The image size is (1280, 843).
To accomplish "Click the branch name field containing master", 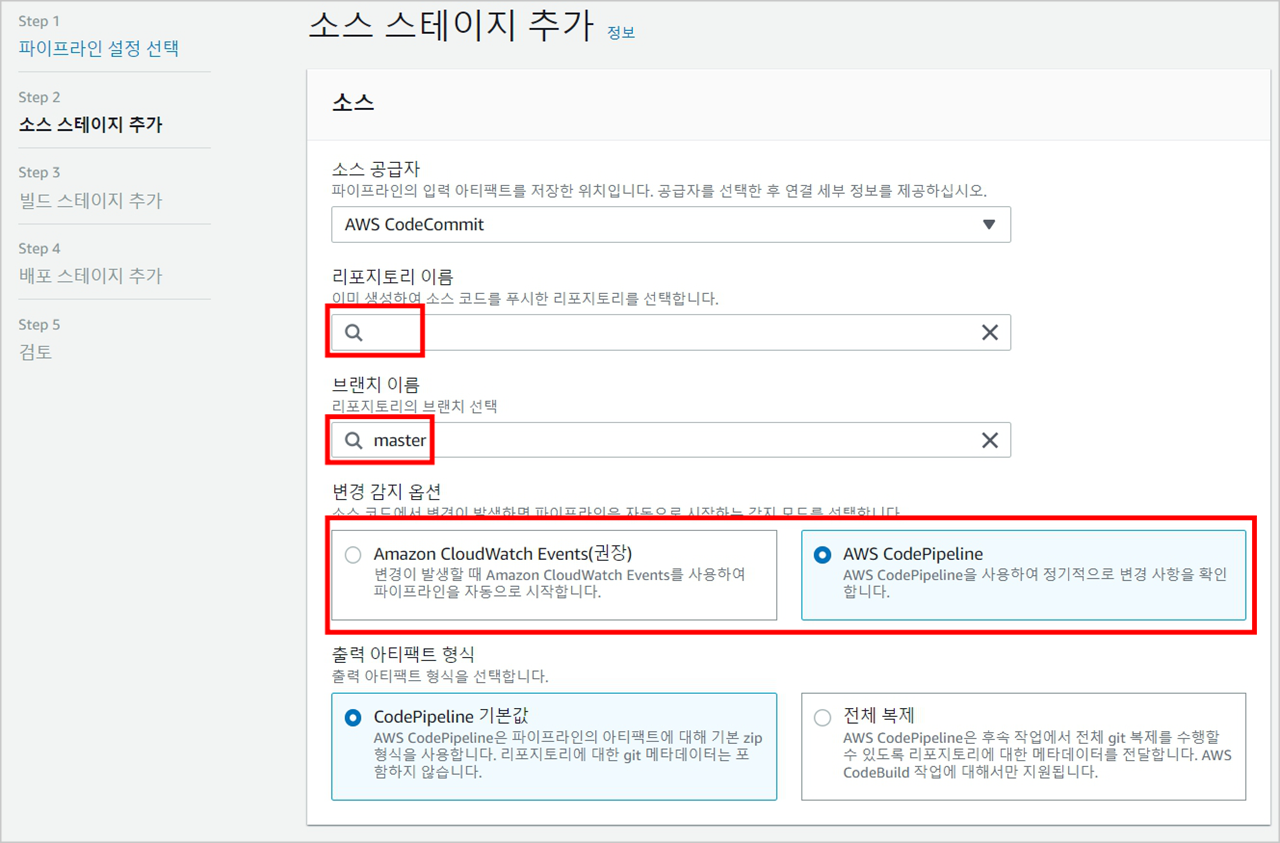I will coord(671,440).
